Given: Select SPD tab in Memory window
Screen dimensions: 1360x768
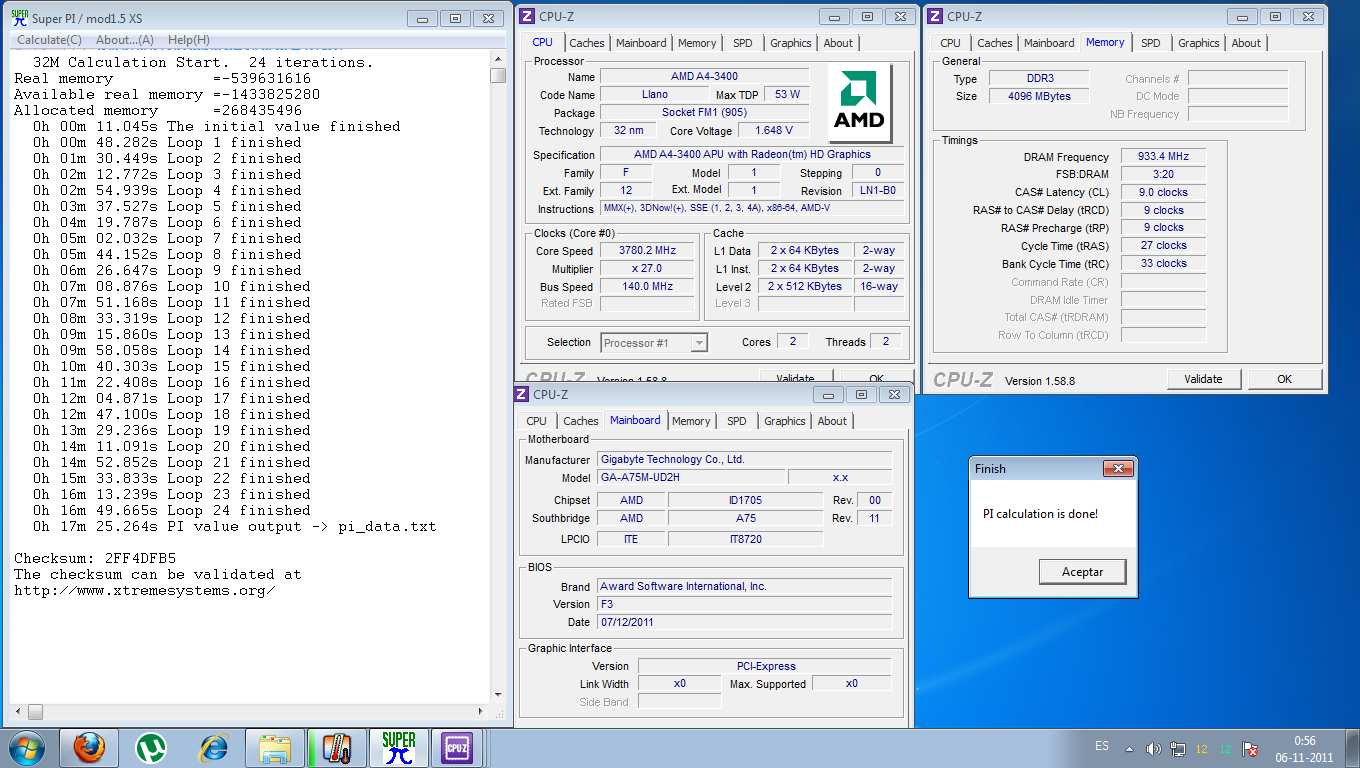Looking at the screenshot, I should pos(1151,43).
